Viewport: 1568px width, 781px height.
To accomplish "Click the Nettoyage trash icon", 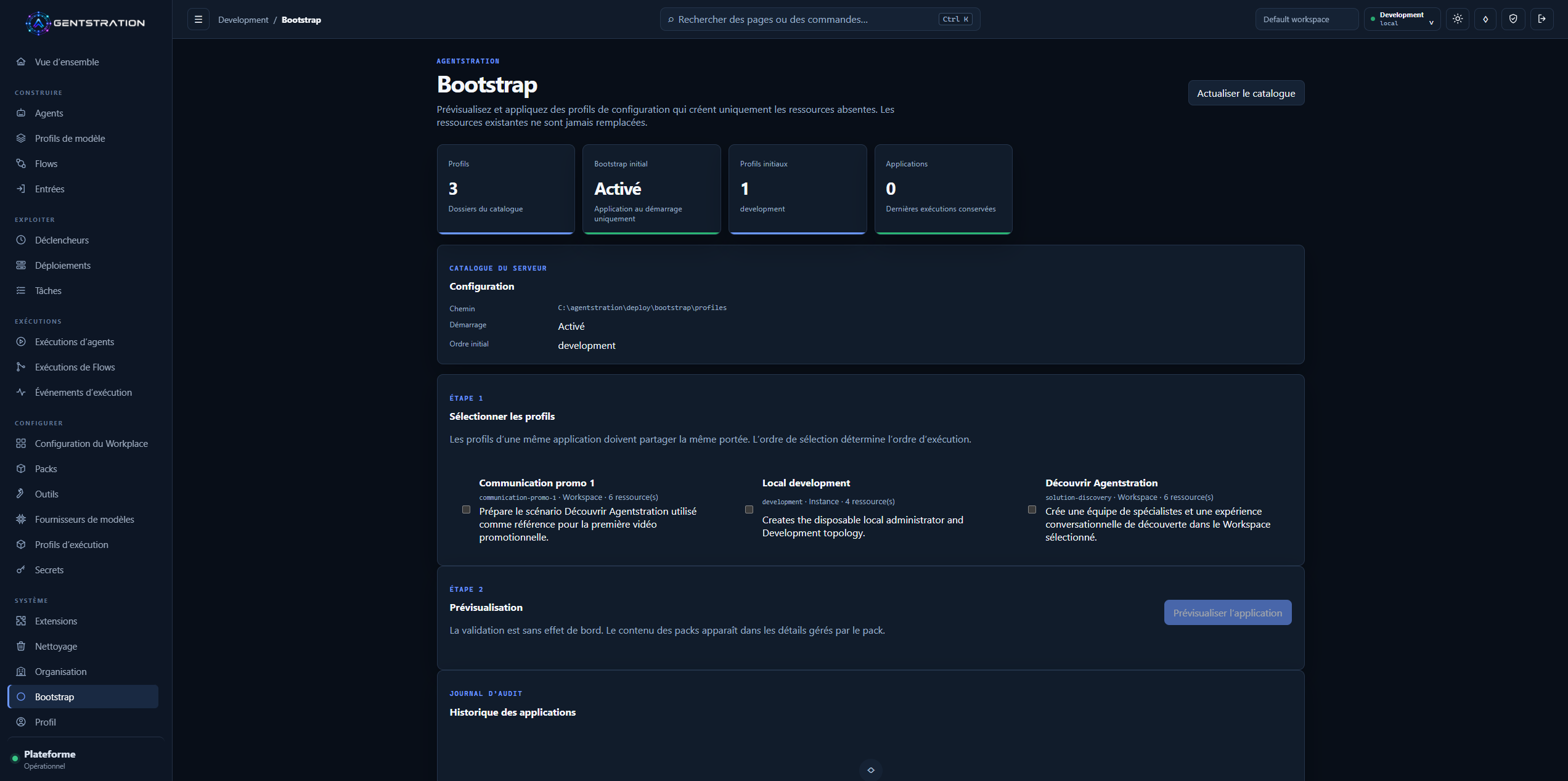I will coord(21,646).
